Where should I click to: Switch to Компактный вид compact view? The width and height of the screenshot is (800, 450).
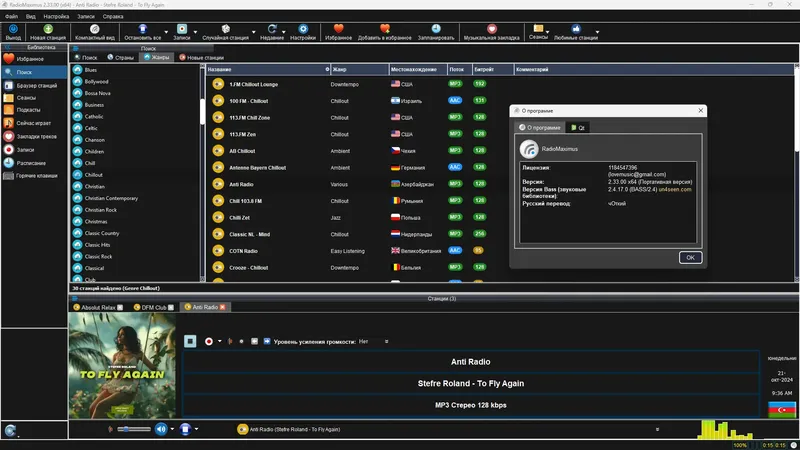point(94,30)
